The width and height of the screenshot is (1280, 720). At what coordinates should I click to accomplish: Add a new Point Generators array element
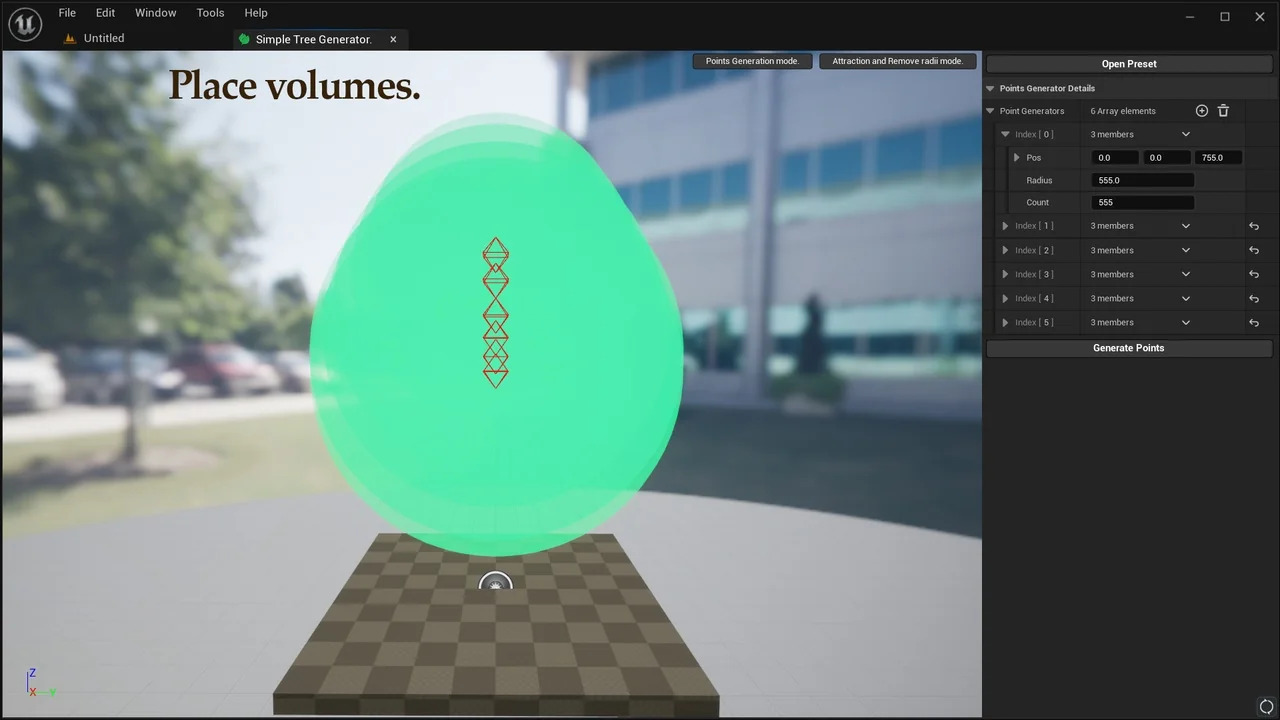point(1202,111)
